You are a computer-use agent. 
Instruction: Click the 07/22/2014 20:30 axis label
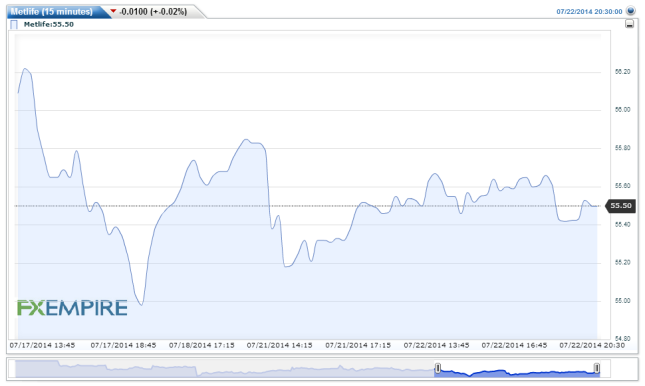tap(592, 345)
